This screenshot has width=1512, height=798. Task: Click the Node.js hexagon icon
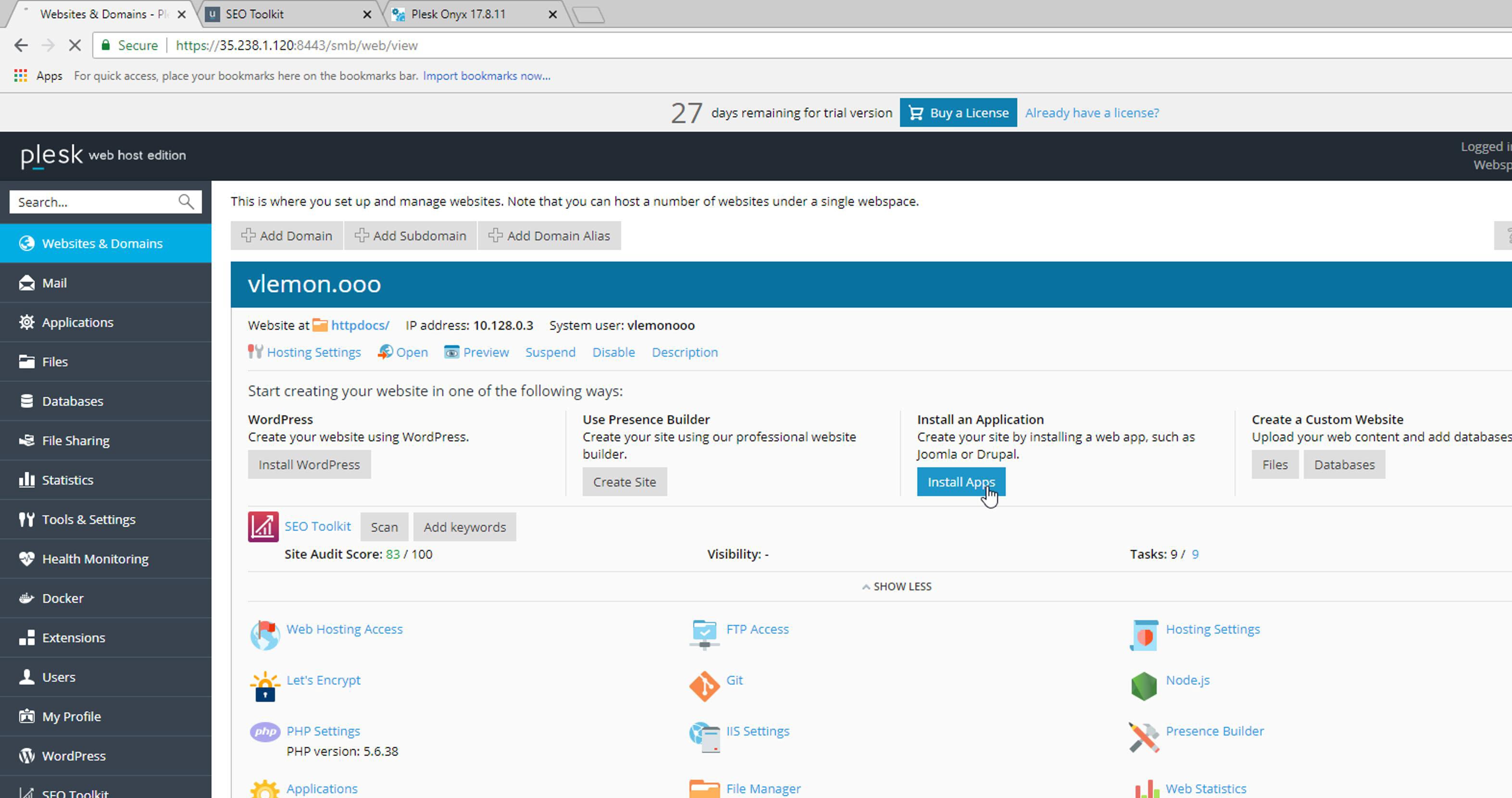pyautogui.click(x=1143, y=686)
